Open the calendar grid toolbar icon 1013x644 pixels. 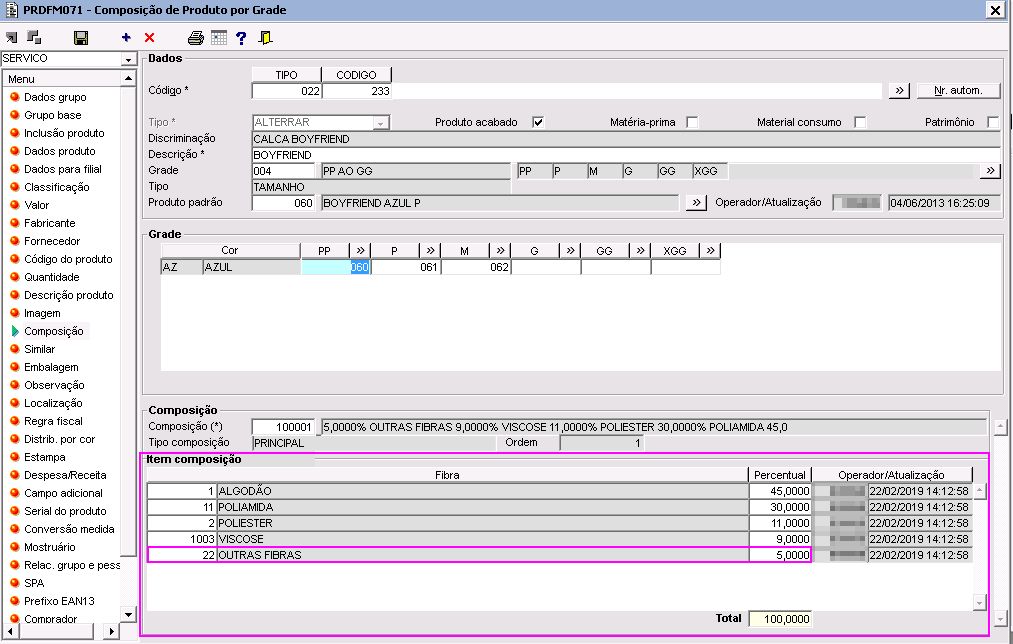click(x=219, y=37)
